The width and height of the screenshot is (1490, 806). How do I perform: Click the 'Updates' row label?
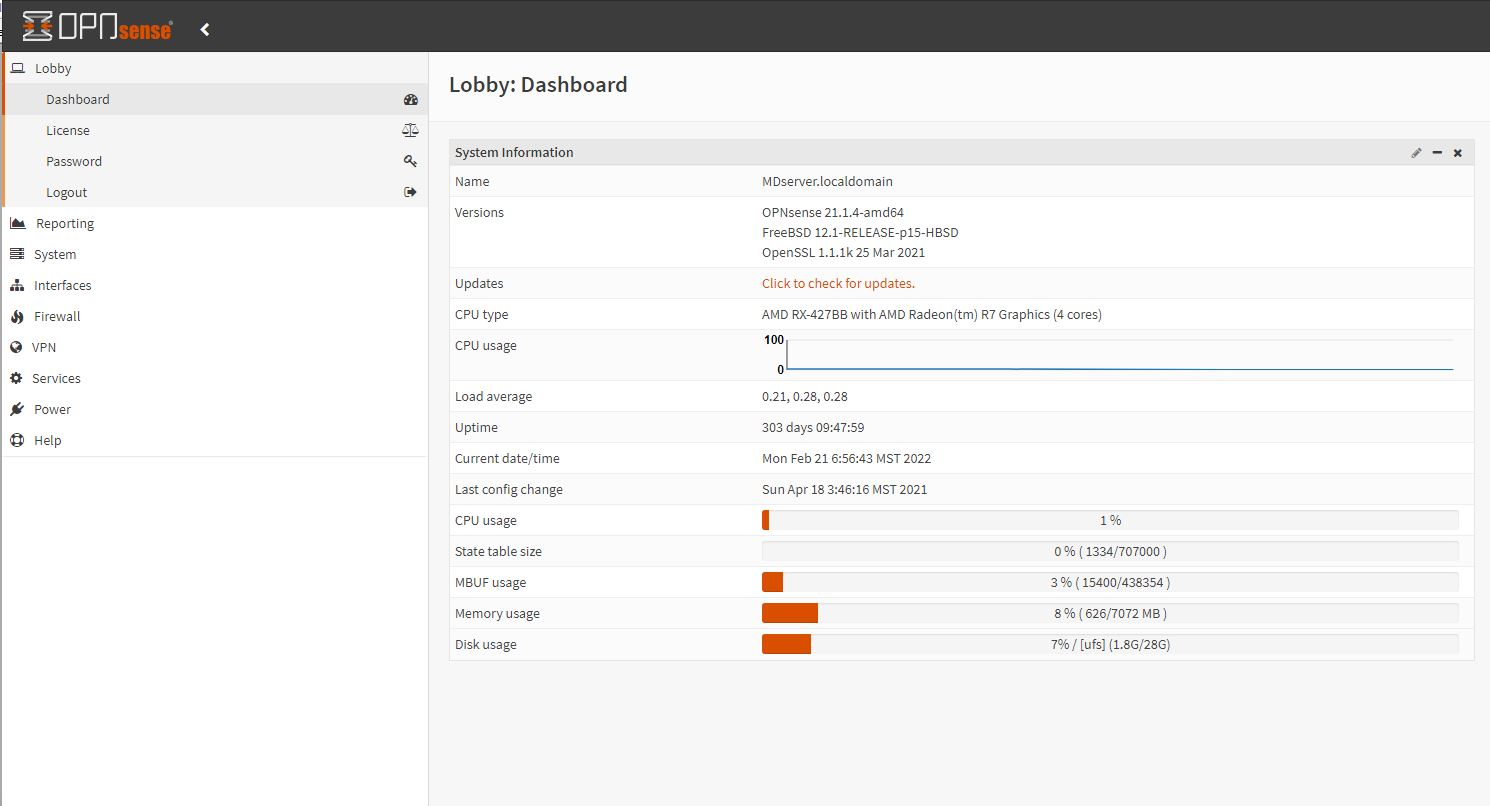coord(479,284)
